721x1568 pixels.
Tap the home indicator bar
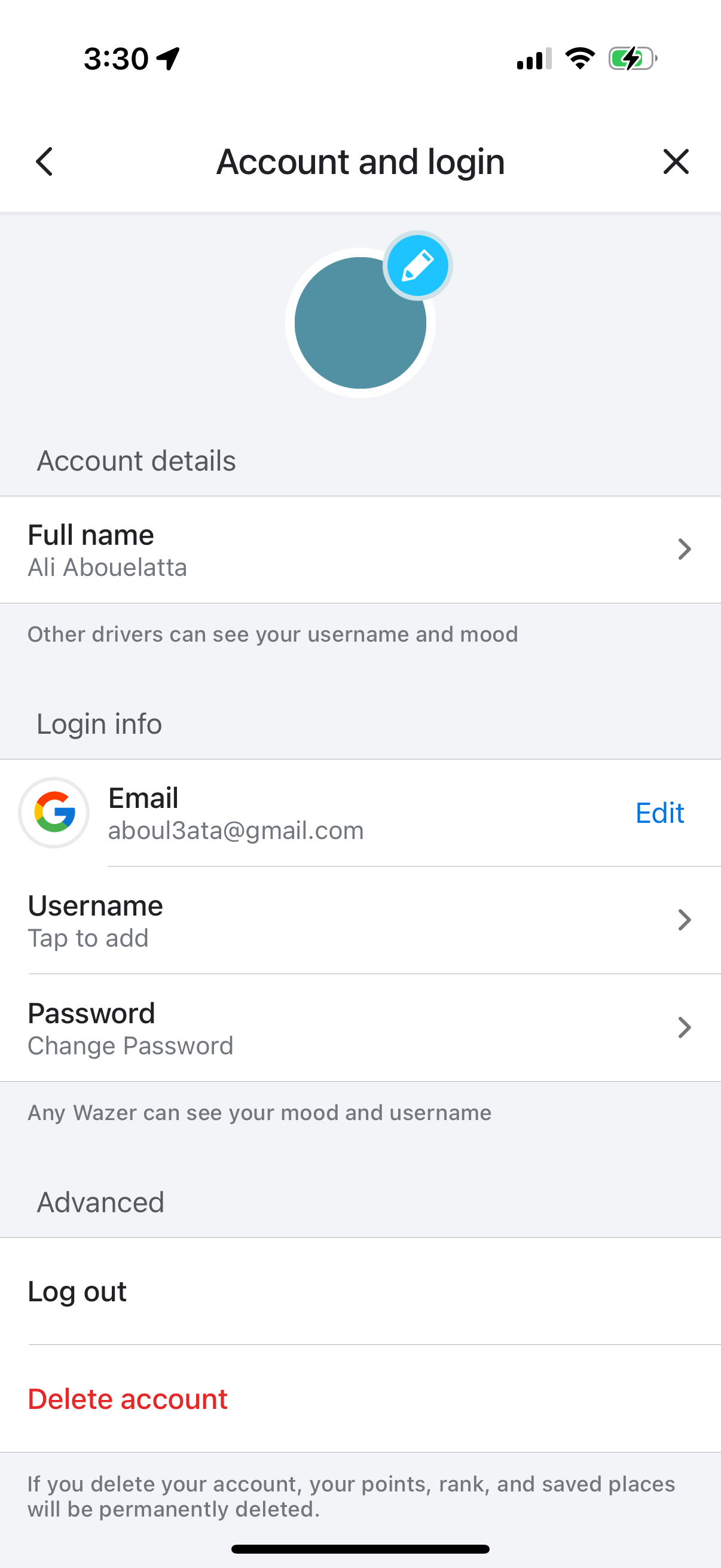tap(360, 1548)
